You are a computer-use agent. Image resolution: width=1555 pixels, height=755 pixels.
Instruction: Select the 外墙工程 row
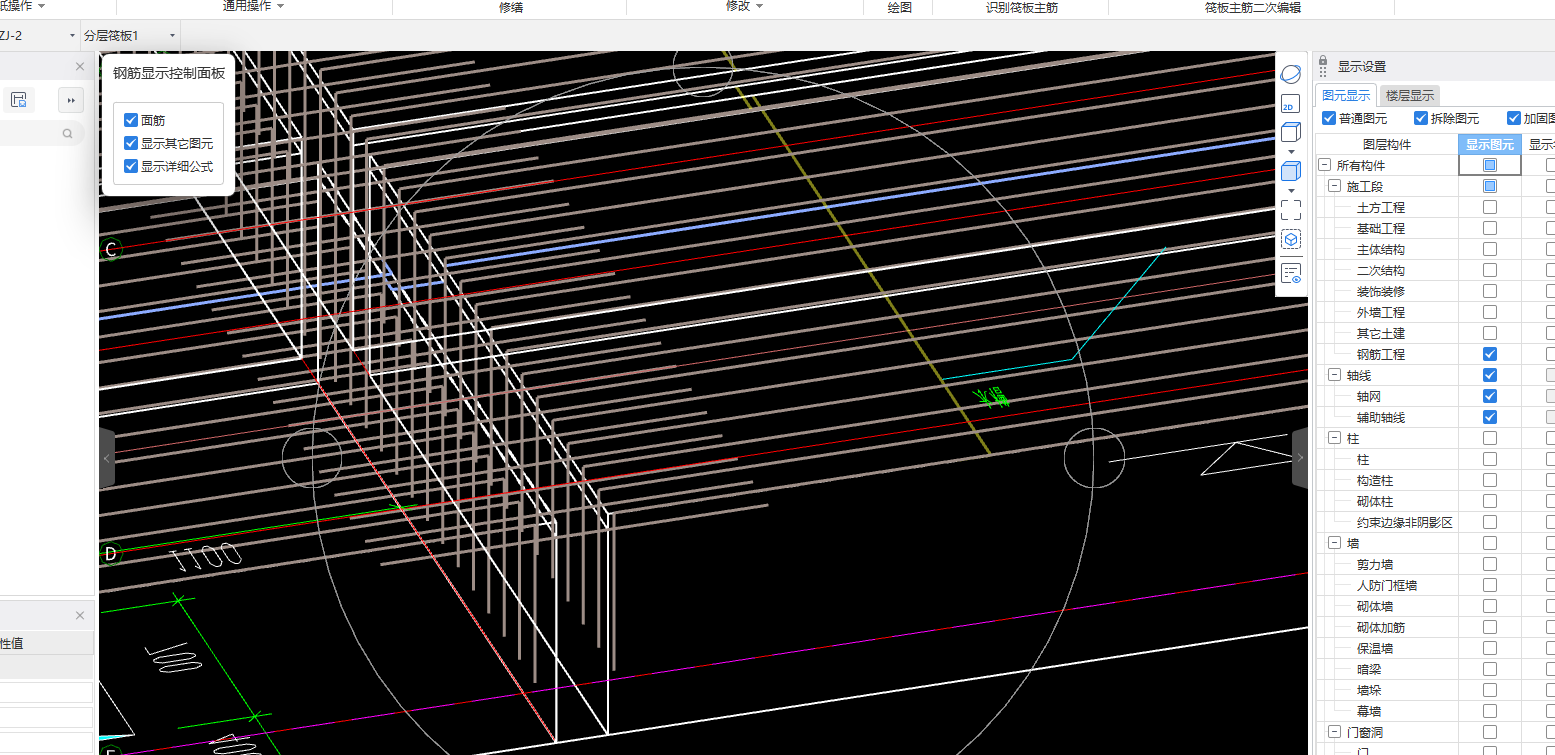click(1380, 312)
